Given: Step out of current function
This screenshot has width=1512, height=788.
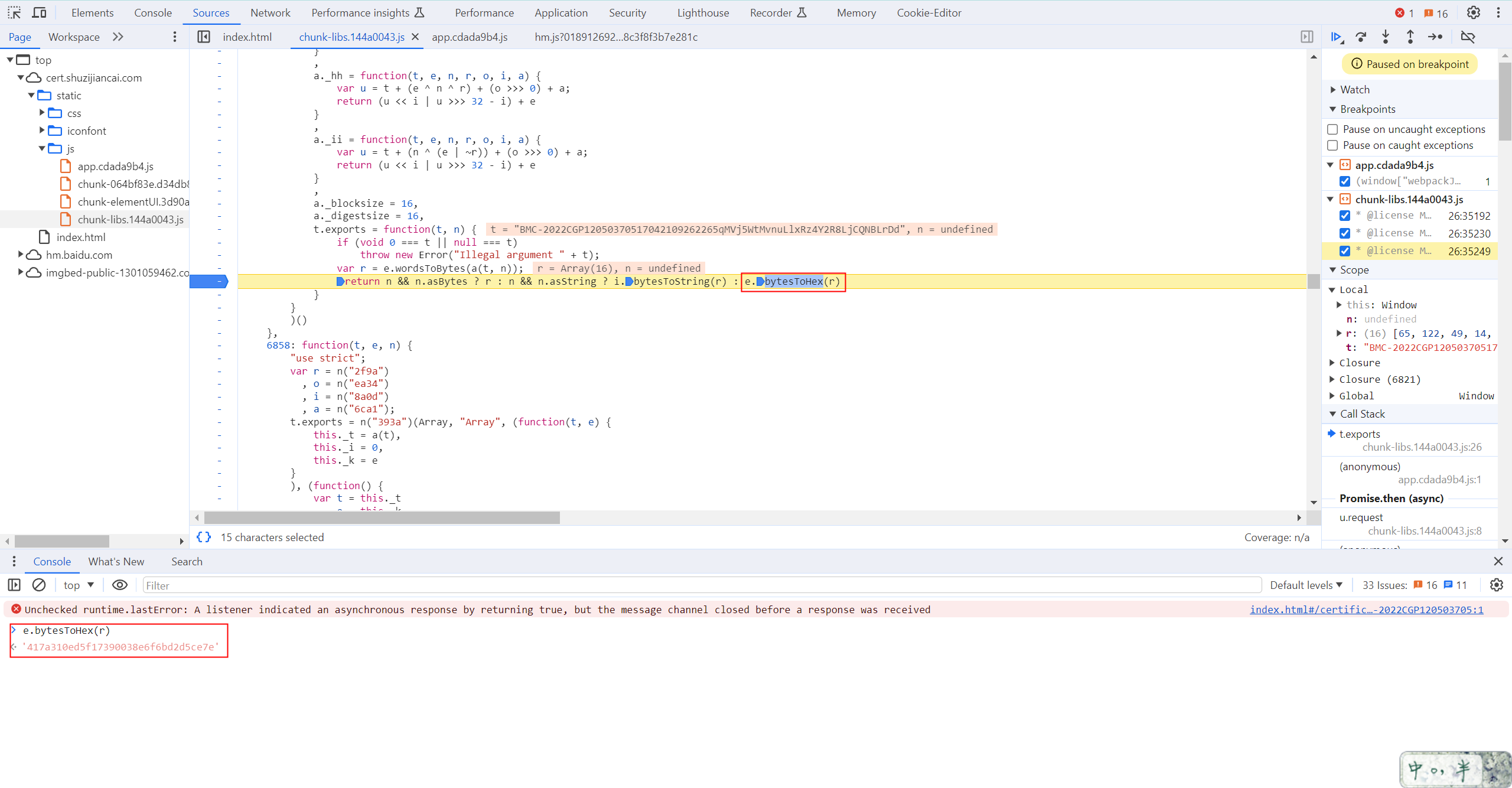Looking at the screenshot, I should pyautogui.click(x=1410, y=37).
